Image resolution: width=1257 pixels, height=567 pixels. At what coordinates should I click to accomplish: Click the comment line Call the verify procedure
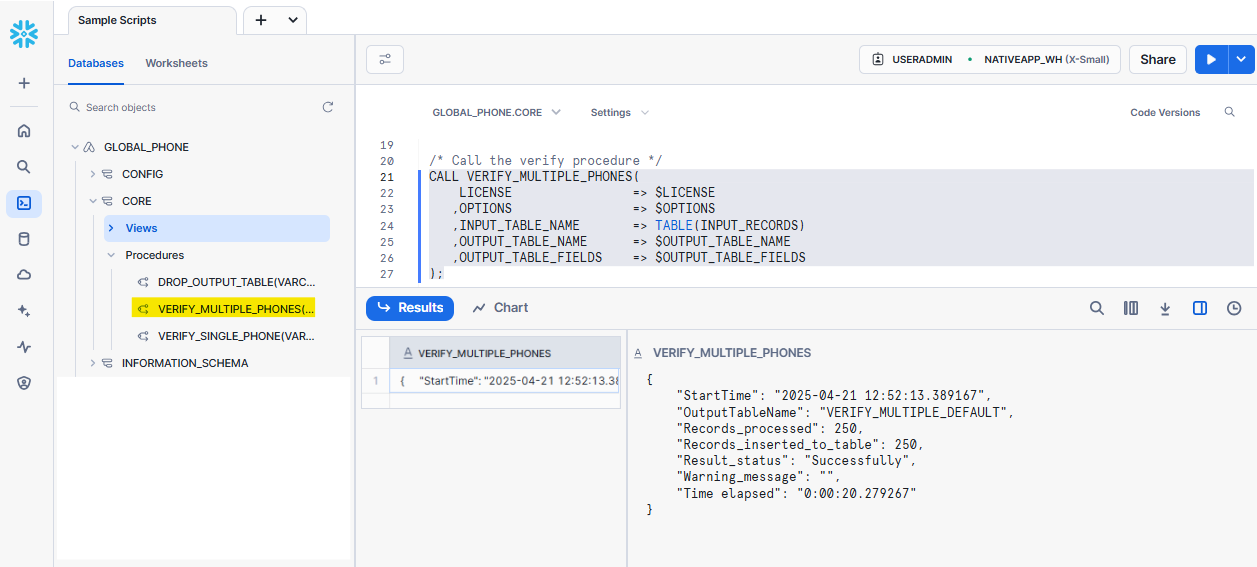pos(545,161)
